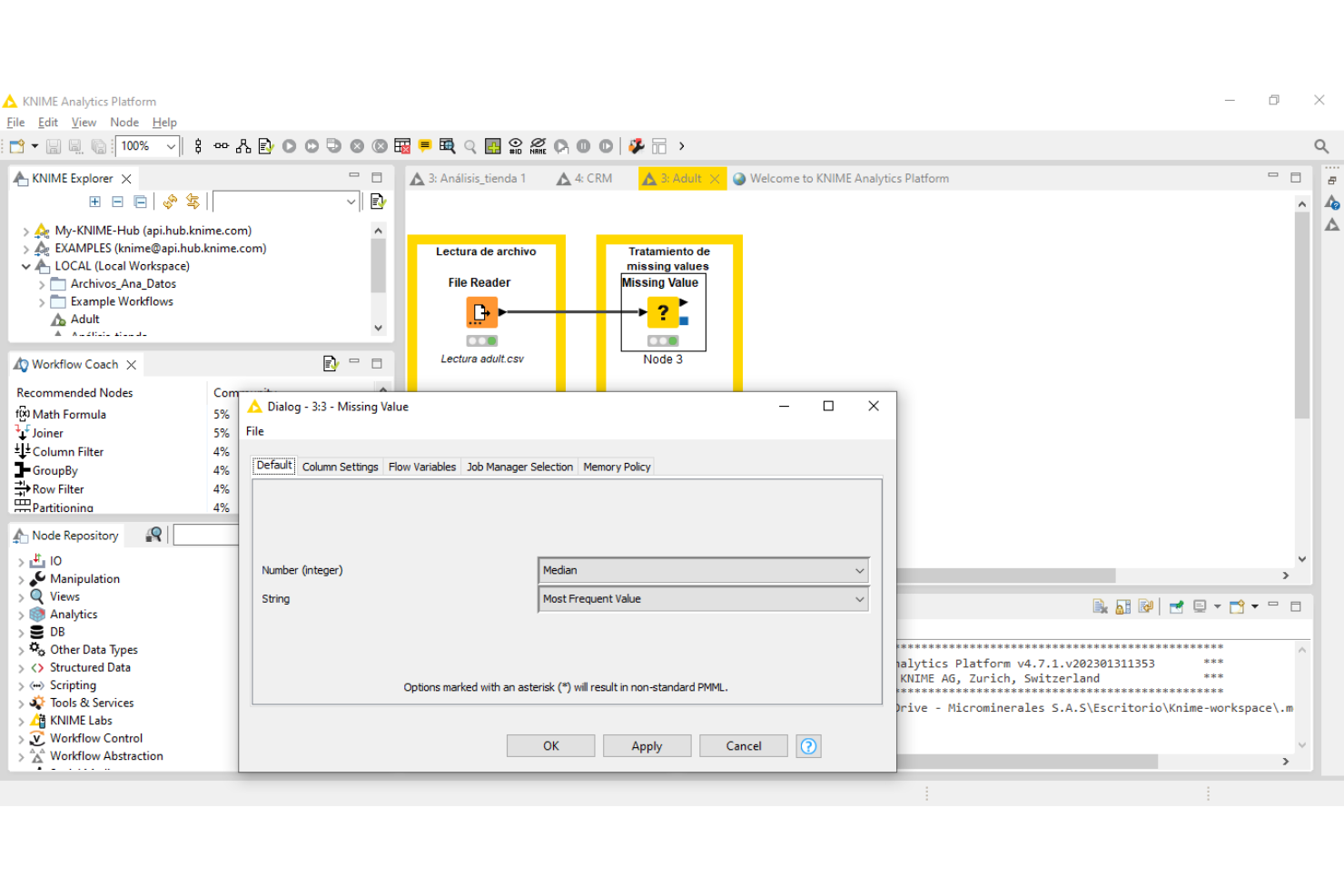This screenshot has height=896, width=1344.
Task: Toggle console scroll lock icon
Action: pos(1122,606)
